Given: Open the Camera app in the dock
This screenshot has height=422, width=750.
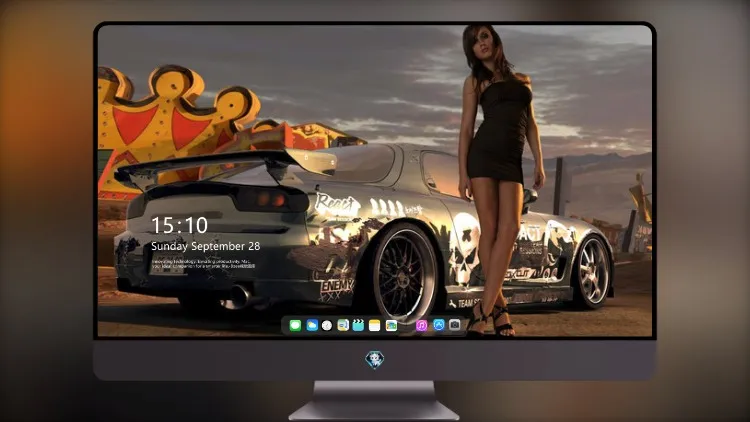Looking at the screenshot, I should point(455,325).
